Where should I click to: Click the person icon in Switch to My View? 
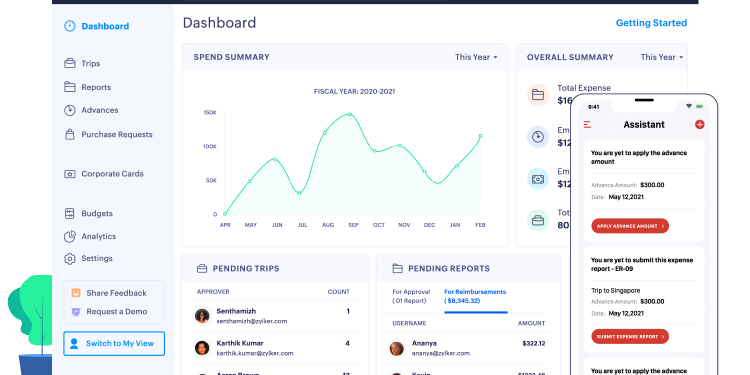pyautogui.click(x=74, y=343)
